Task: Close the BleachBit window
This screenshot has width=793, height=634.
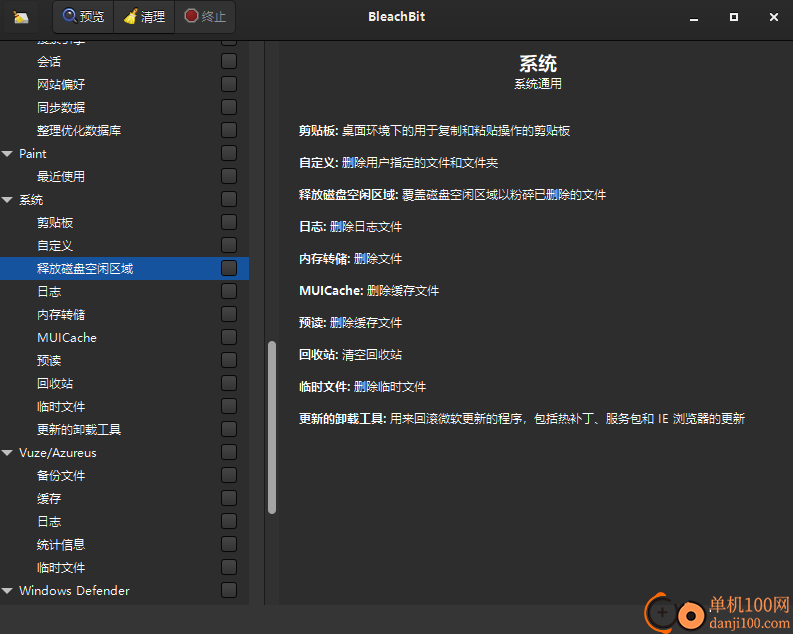Action: tap(774, 17)
